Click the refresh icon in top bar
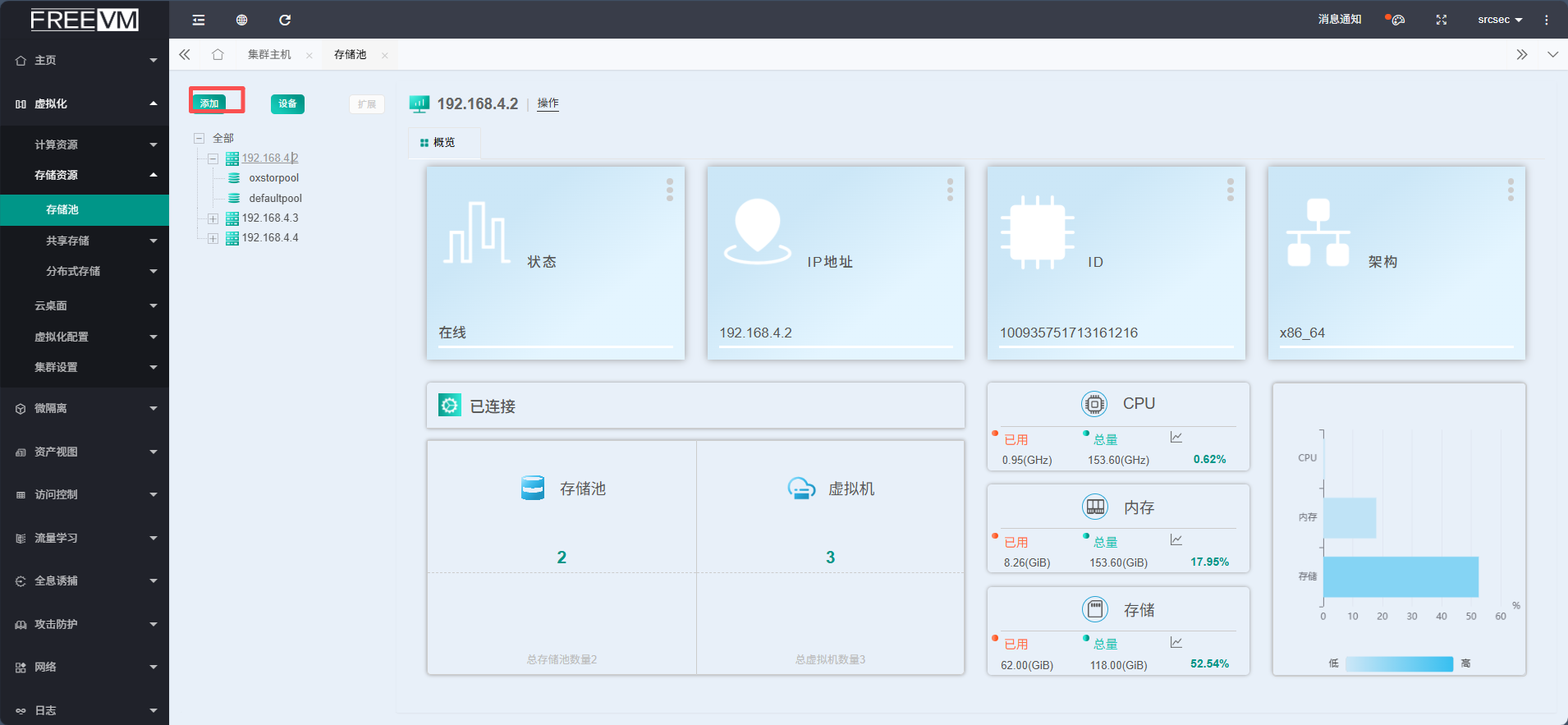Screen dimensions: 1568x725 point(285,20)
